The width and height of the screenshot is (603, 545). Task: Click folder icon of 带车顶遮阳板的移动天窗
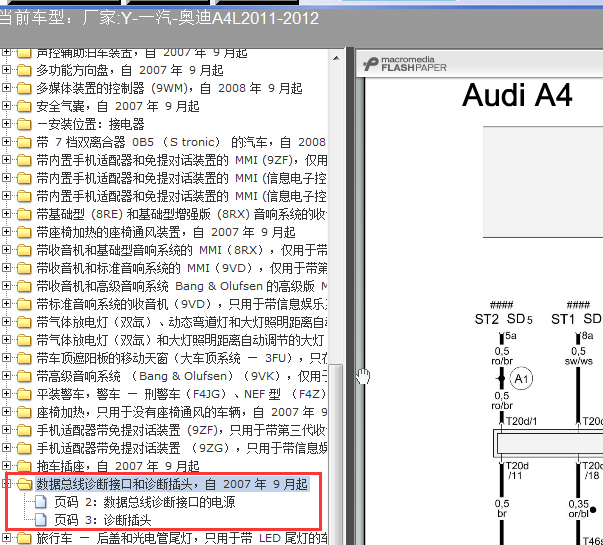pyautogui.click(x=24, y=358)
